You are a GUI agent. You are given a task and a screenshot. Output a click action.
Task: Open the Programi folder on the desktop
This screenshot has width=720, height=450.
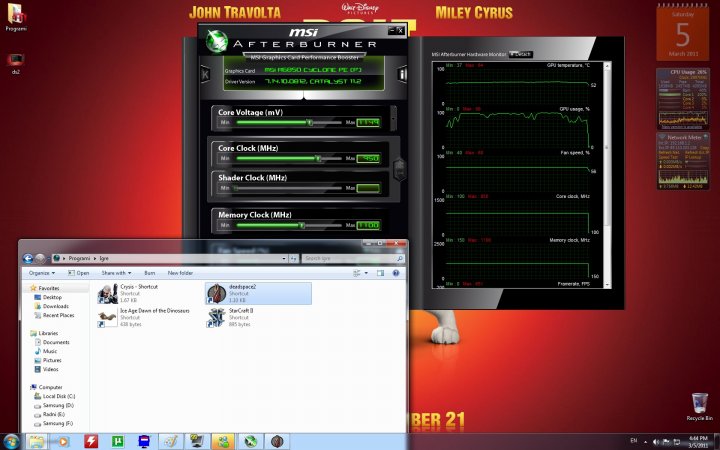[16, 17]
